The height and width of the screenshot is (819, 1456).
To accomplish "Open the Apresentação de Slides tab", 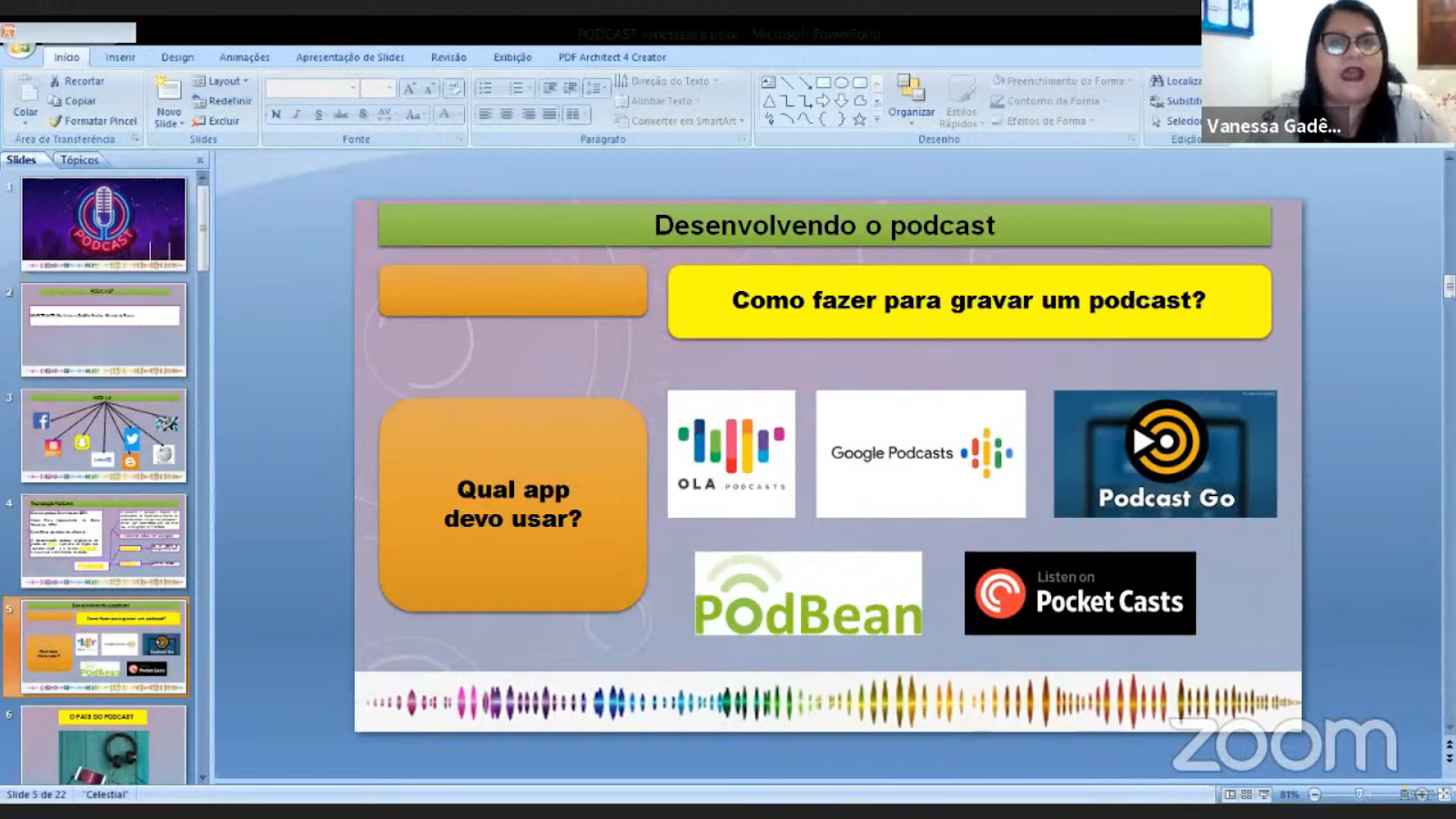I will click(x=349, y=57).
